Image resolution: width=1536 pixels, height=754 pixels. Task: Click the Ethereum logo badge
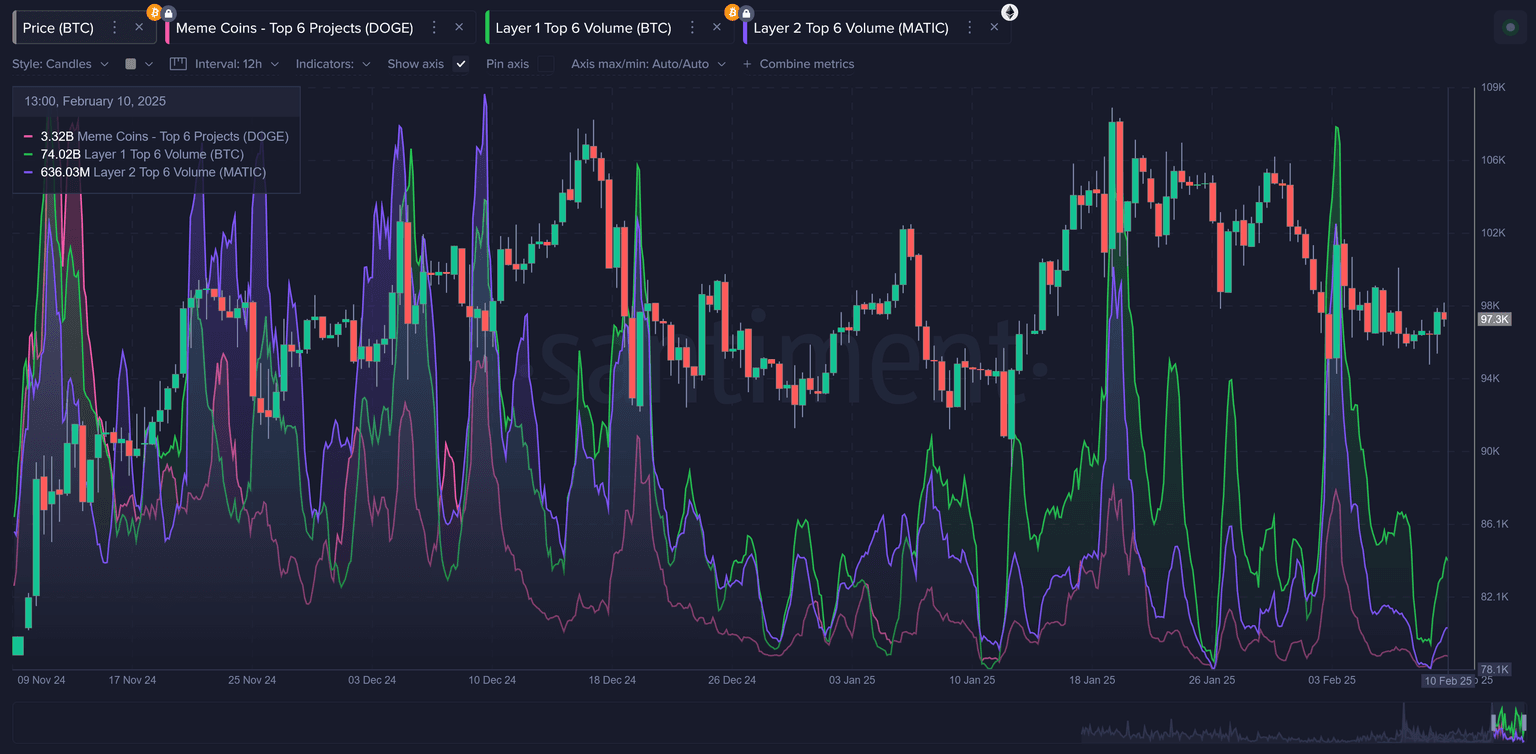tap(1010, 12)
